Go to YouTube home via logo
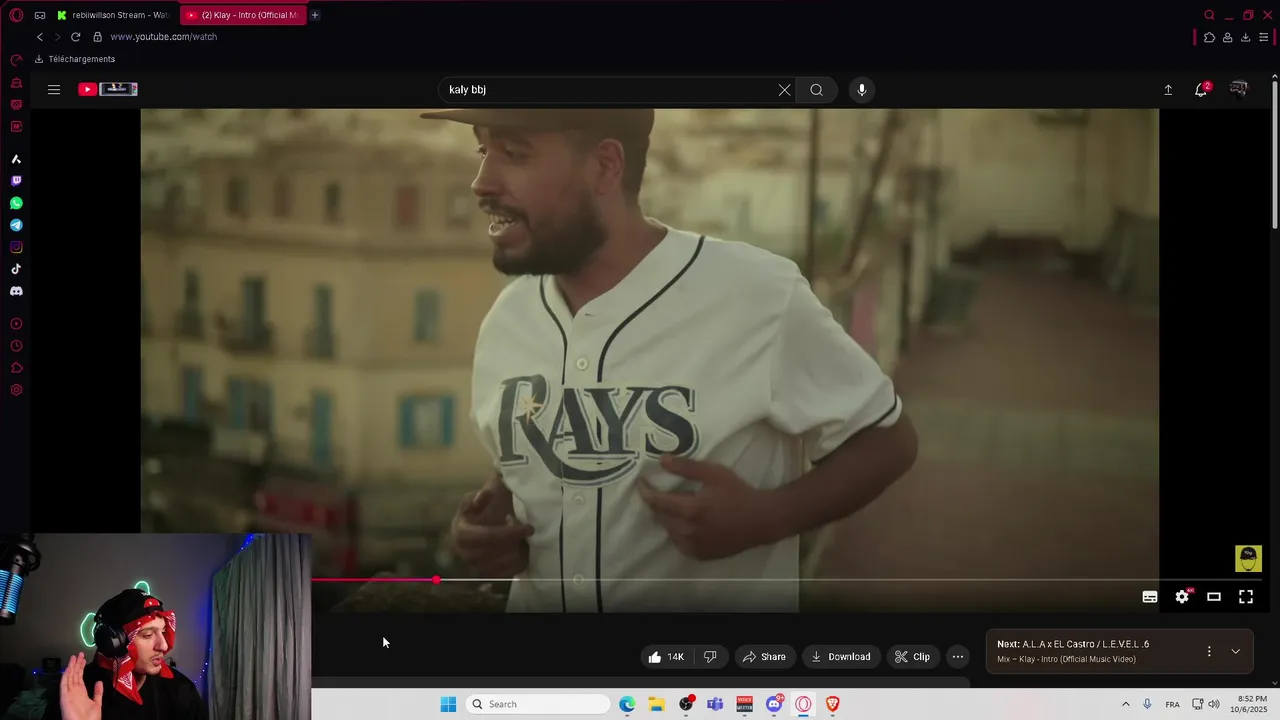The height and width of the screenshot is (720, 1280). pyautogui.click(x=107, y=89)
